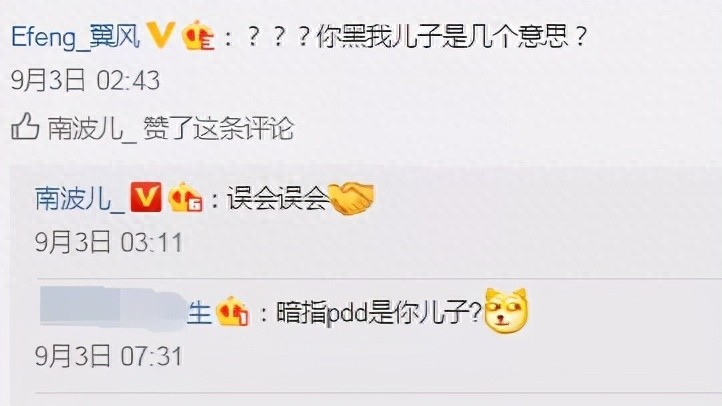Viewport: 722px width, 406px height.
Task: Click the red V verified badge
Action: pyautogui.click(x=146, y=197)
